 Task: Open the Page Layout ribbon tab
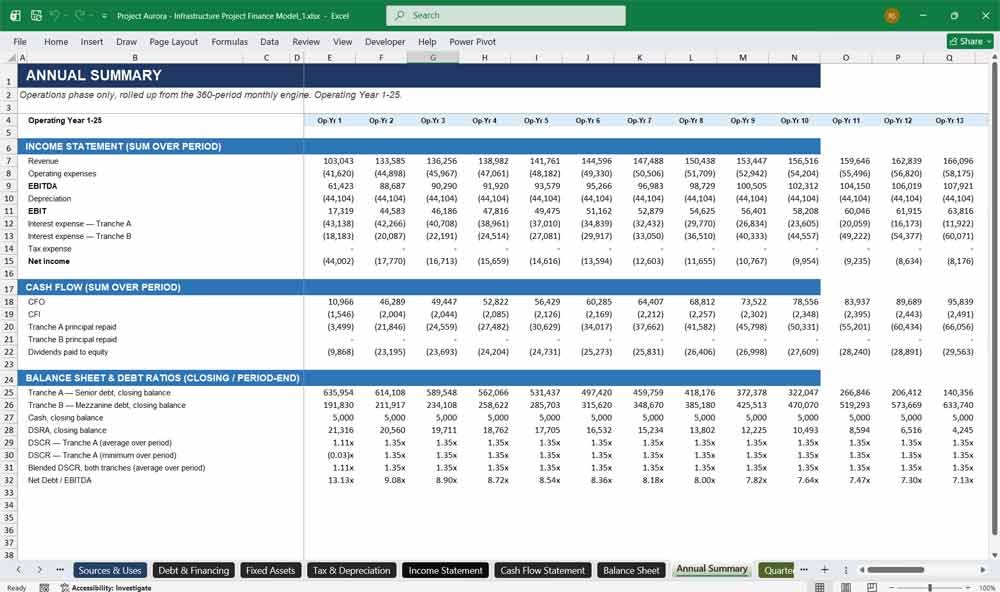coord(173,41)
